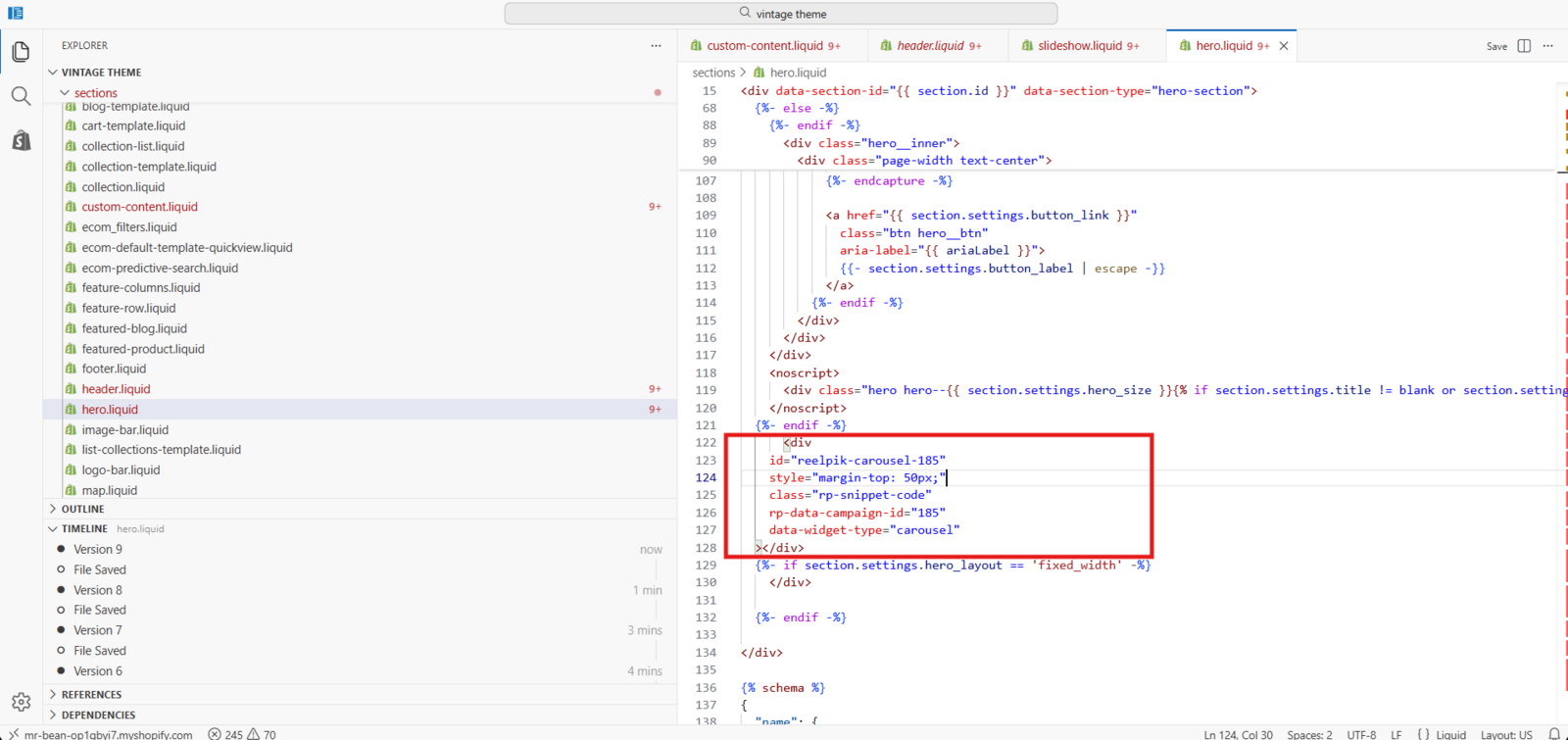This screenshot has width=1568, height=740.
Task: Select Version 8 in timeline
Action: coord(98,590)
